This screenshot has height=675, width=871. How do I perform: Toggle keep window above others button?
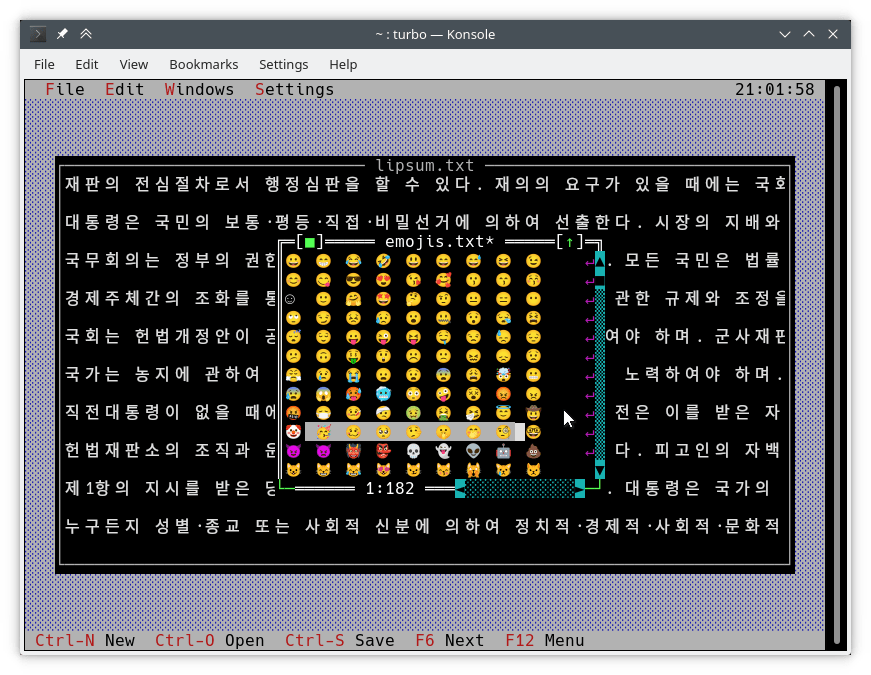[87, 34]
